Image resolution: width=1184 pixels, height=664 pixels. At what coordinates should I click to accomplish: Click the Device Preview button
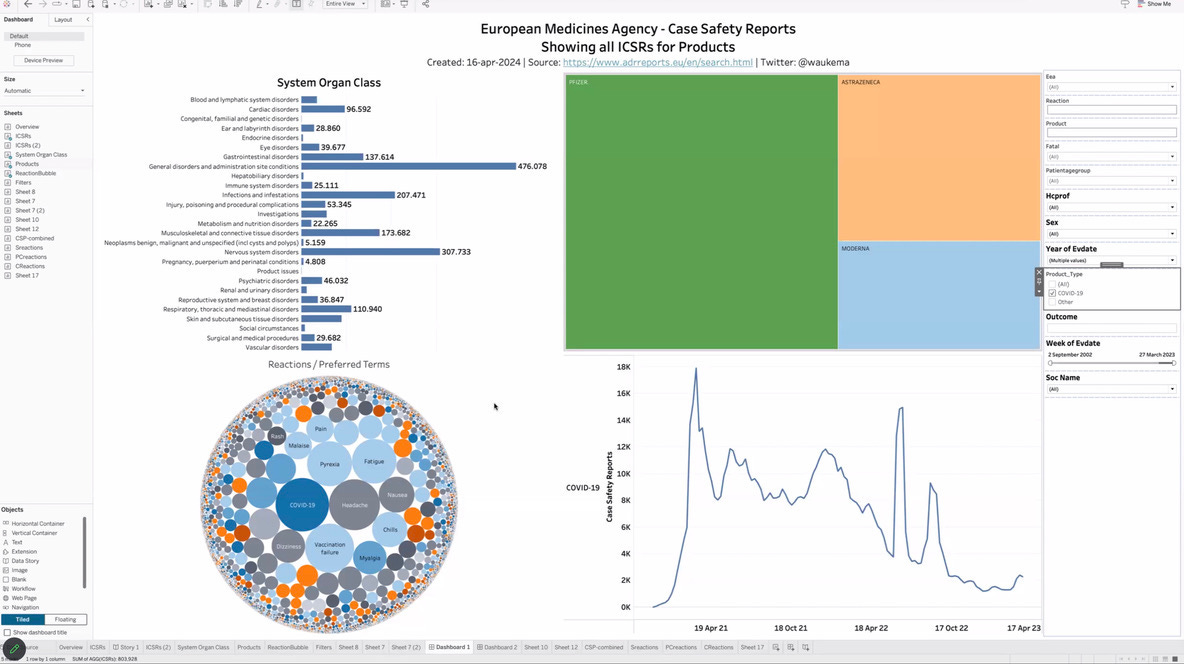(43, 60)
